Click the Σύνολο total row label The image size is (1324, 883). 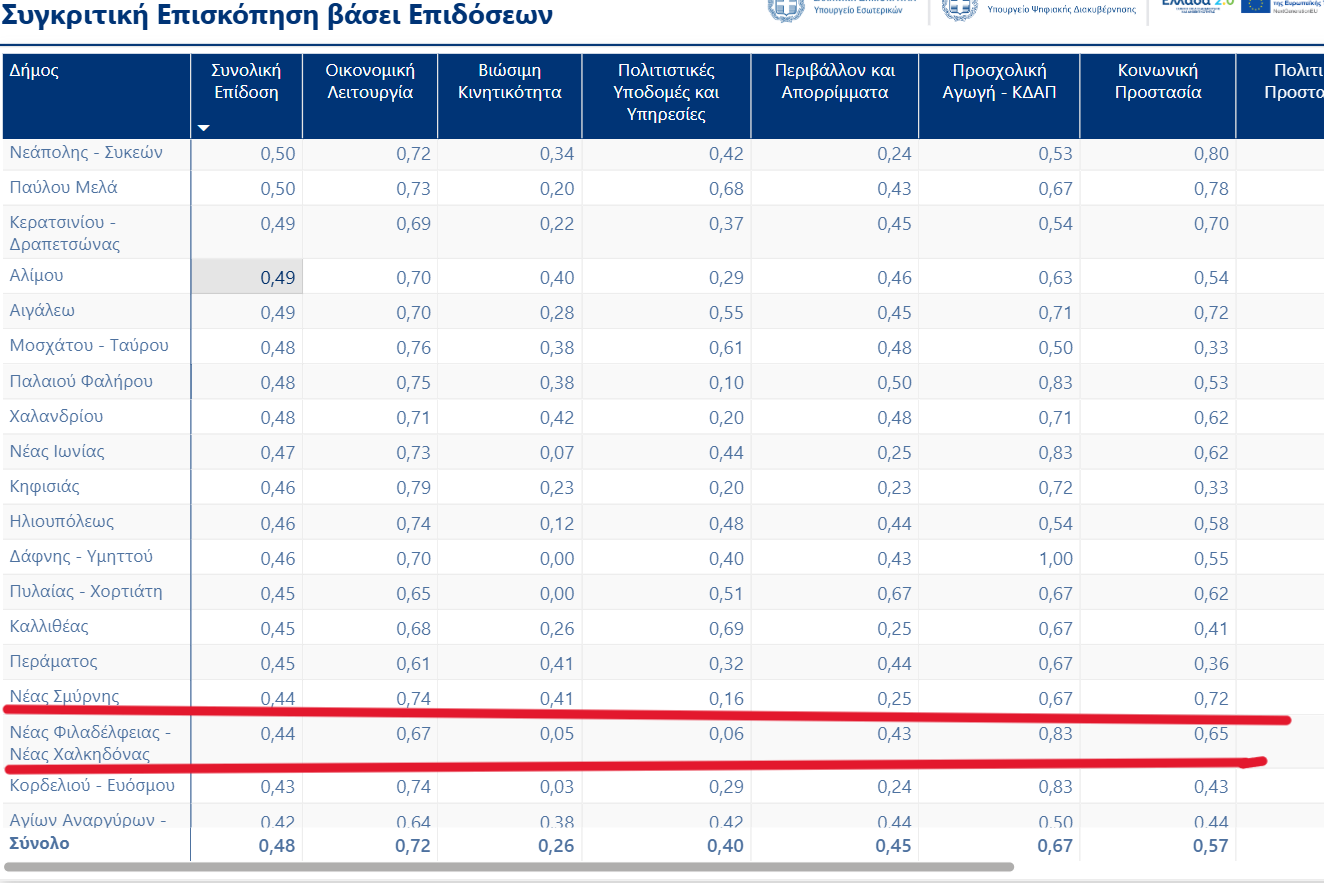click(x=40, y=843)
